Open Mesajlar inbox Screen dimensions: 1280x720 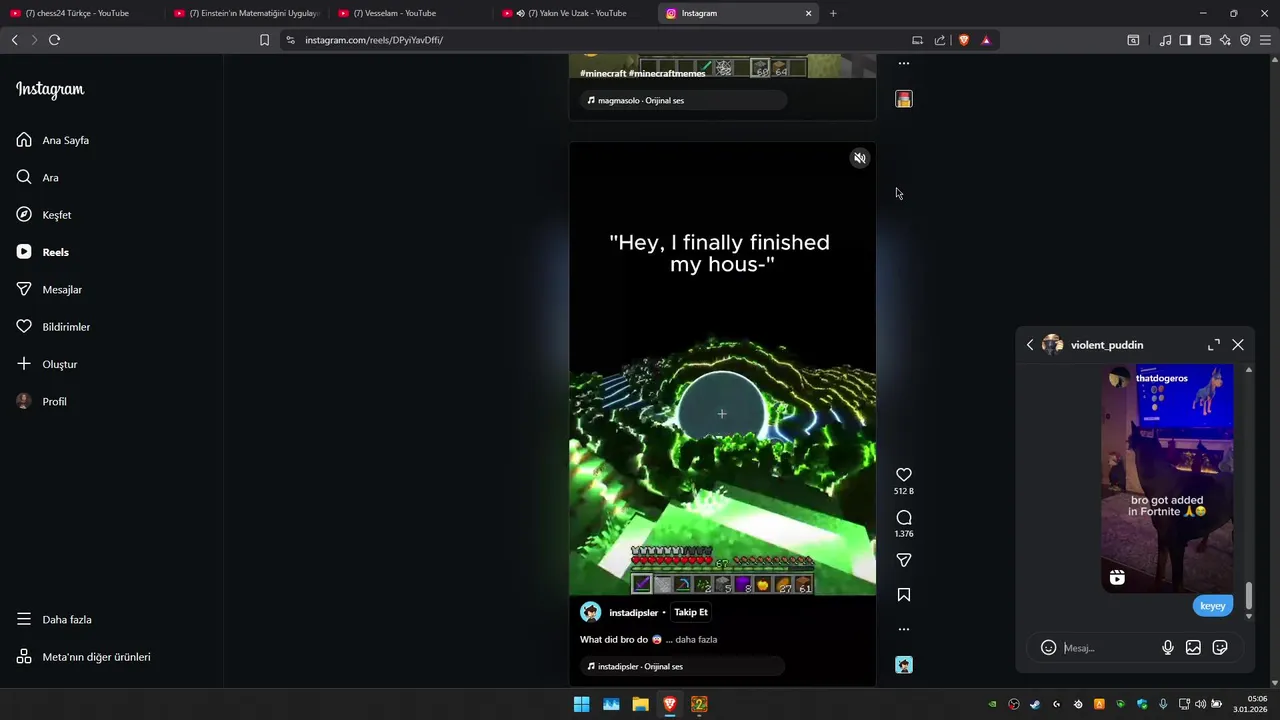coord(49,289)
